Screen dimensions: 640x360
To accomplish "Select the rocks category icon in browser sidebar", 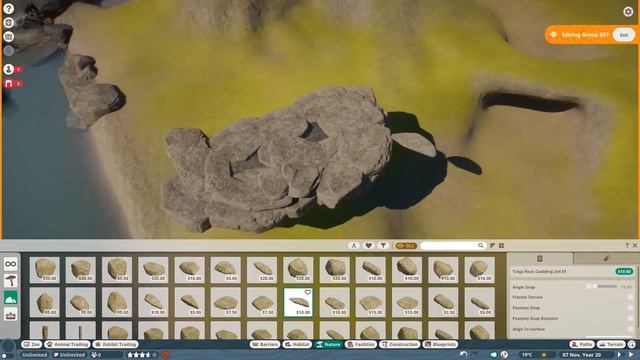I will point(11,298).
